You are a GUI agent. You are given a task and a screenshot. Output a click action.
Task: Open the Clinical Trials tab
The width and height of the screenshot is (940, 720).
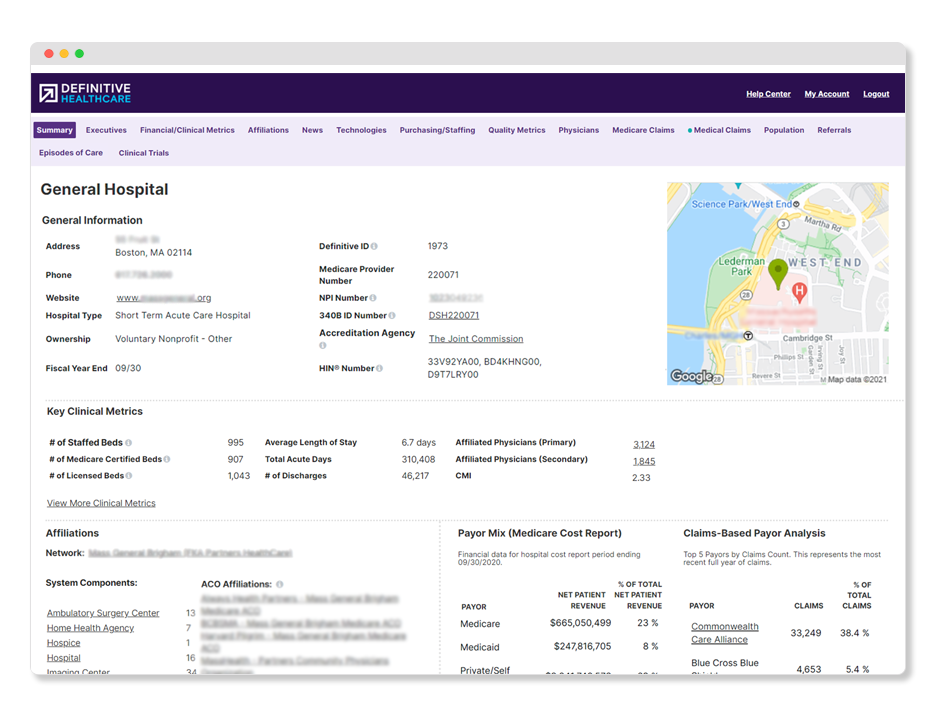[x=144, y=153]
